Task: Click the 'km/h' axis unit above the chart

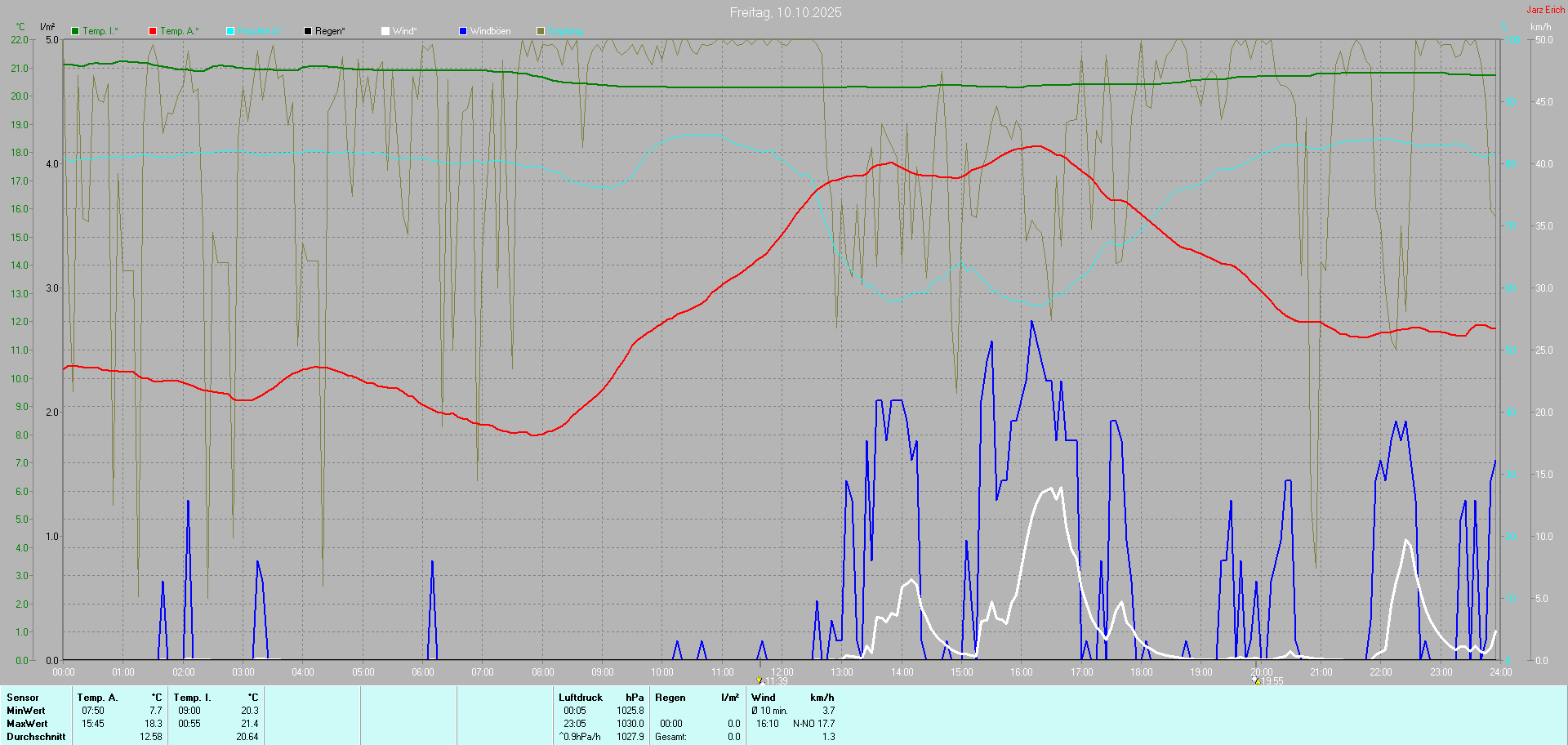Action: point(1541,27)
